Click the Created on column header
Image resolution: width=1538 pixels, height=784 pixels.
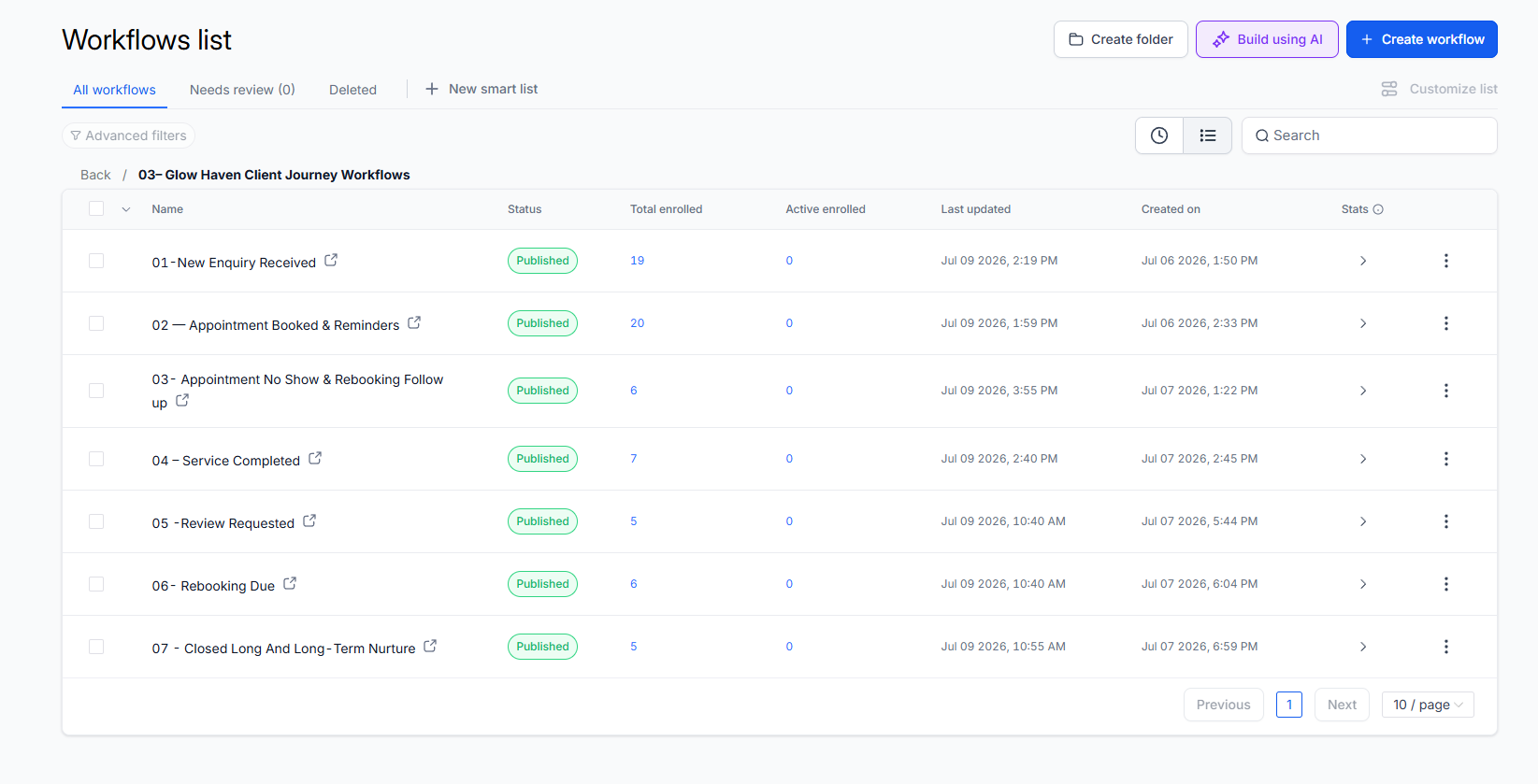[1171, 209]
